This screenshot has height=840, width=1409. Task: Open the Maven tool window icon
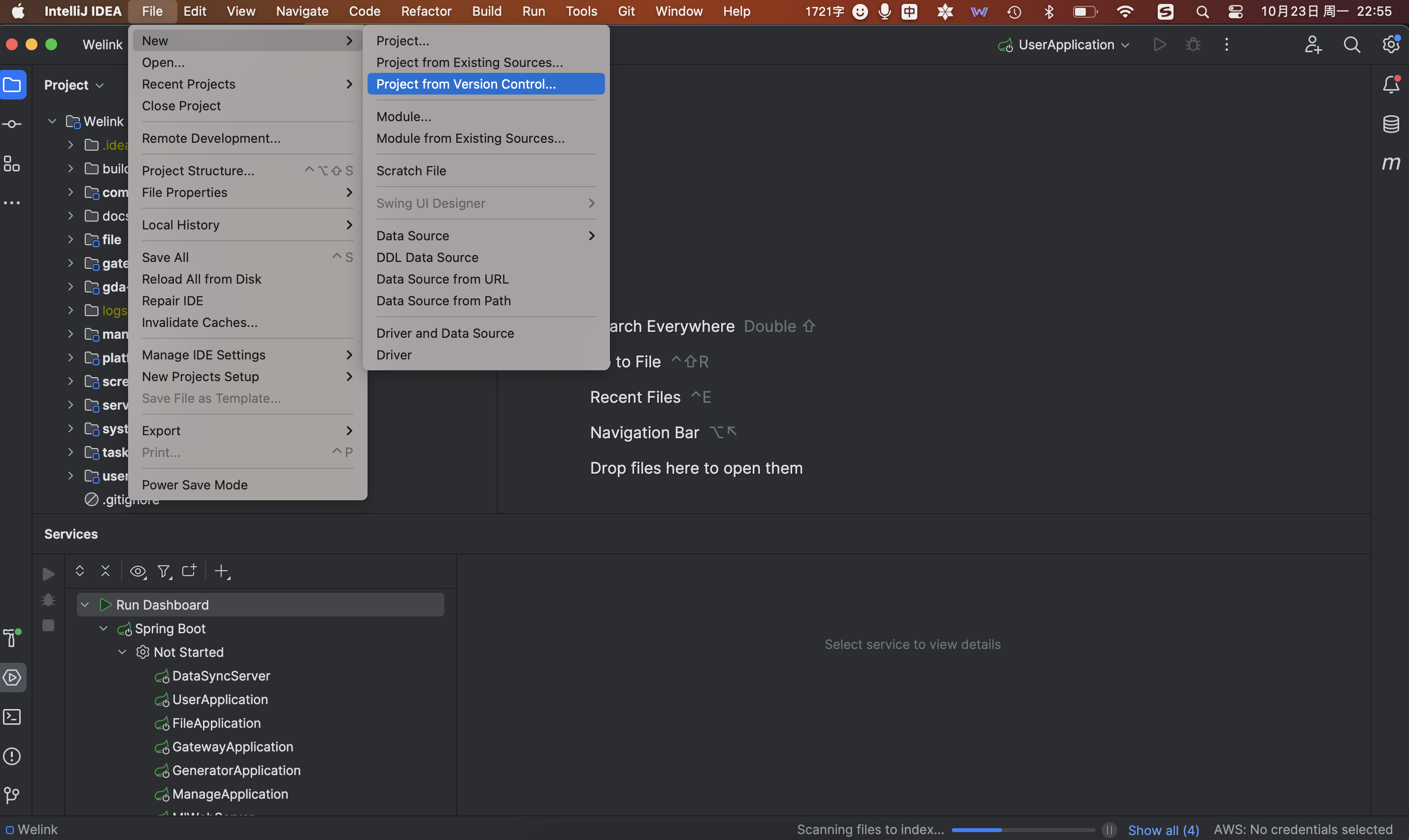(1391, 163)
